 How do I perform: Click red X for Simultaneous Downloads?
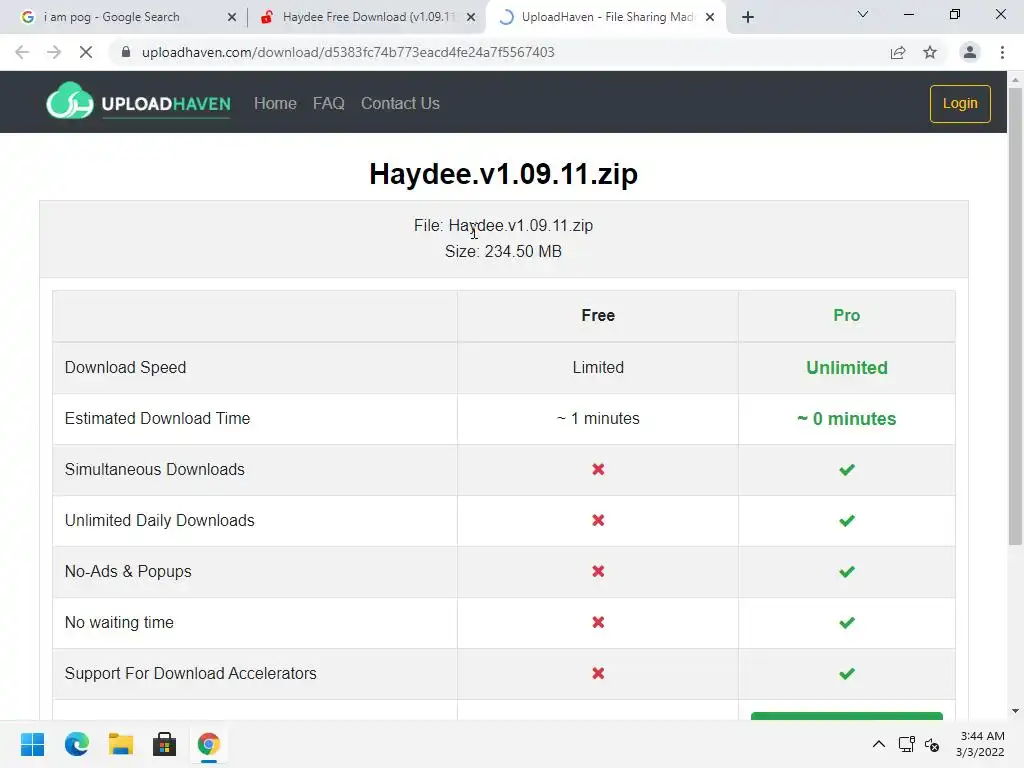click(598, 470)
